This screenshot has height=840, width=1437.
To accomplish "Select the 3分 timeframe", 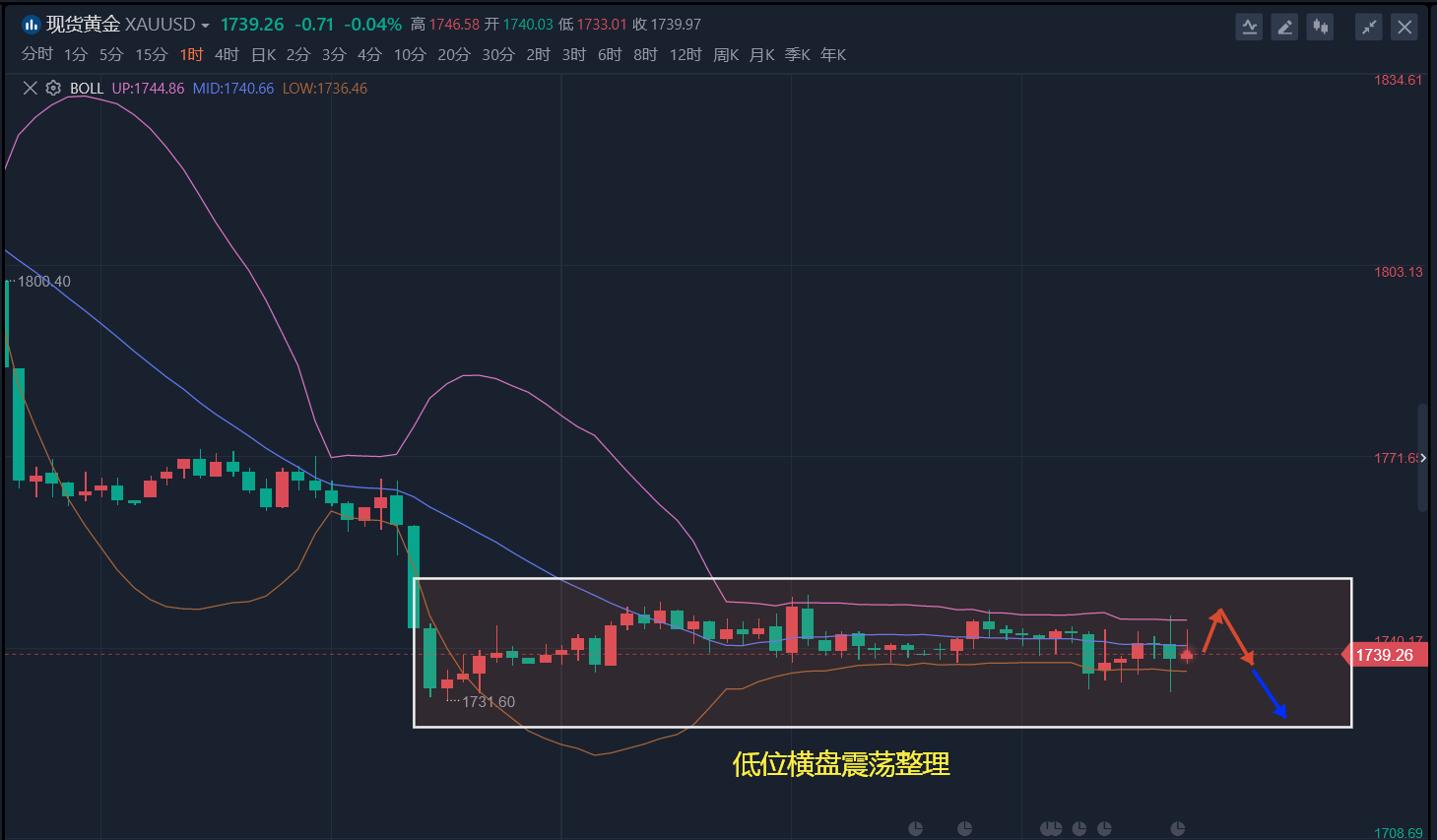I will 334,54.
